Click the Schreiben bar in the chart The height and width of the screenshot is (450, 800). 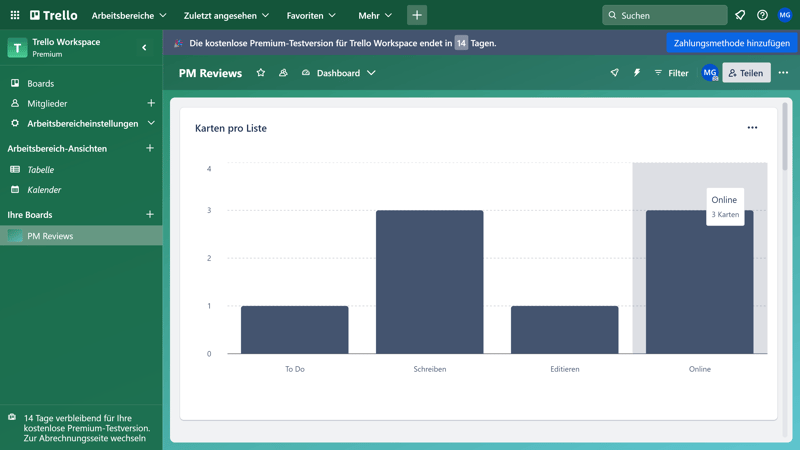coord(429,281)
